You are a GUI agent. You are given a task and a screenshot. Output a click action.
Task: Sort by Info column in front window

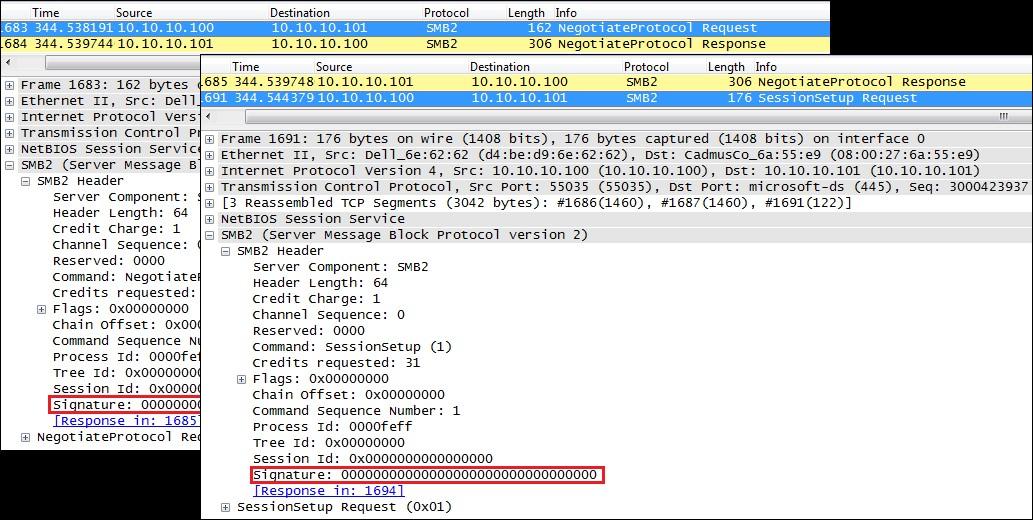[x=766, y=67]
